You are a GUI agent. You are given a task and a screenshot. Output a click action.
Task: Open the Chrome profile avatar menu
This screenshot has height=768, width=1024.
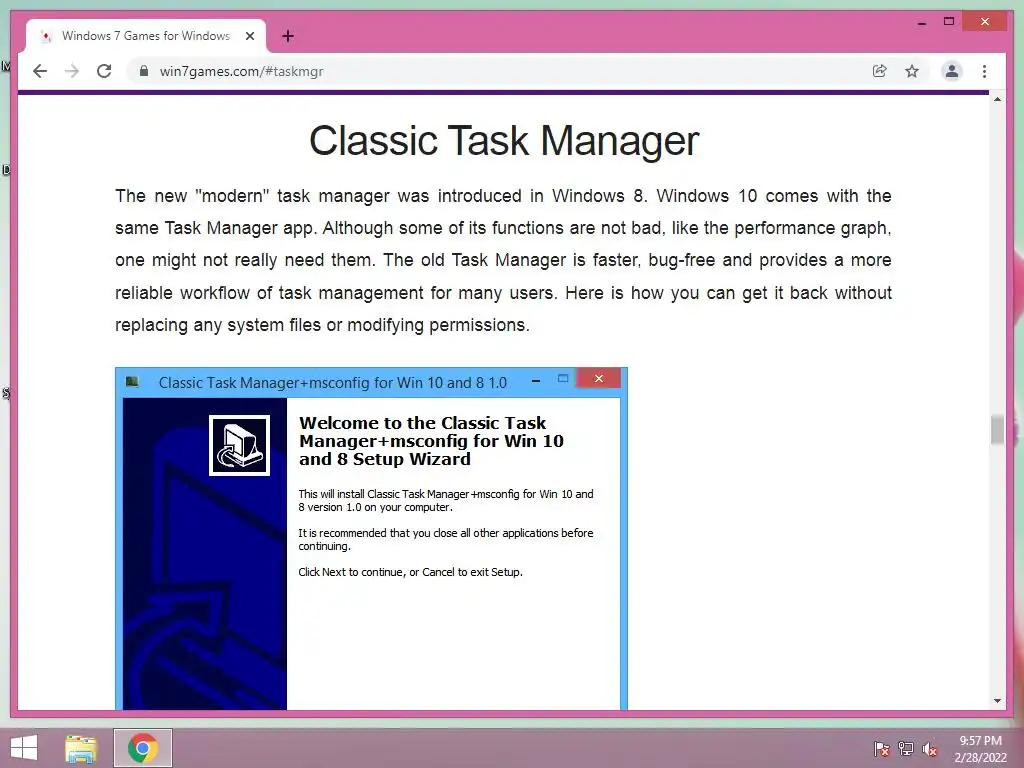click(x=952, y=71)
